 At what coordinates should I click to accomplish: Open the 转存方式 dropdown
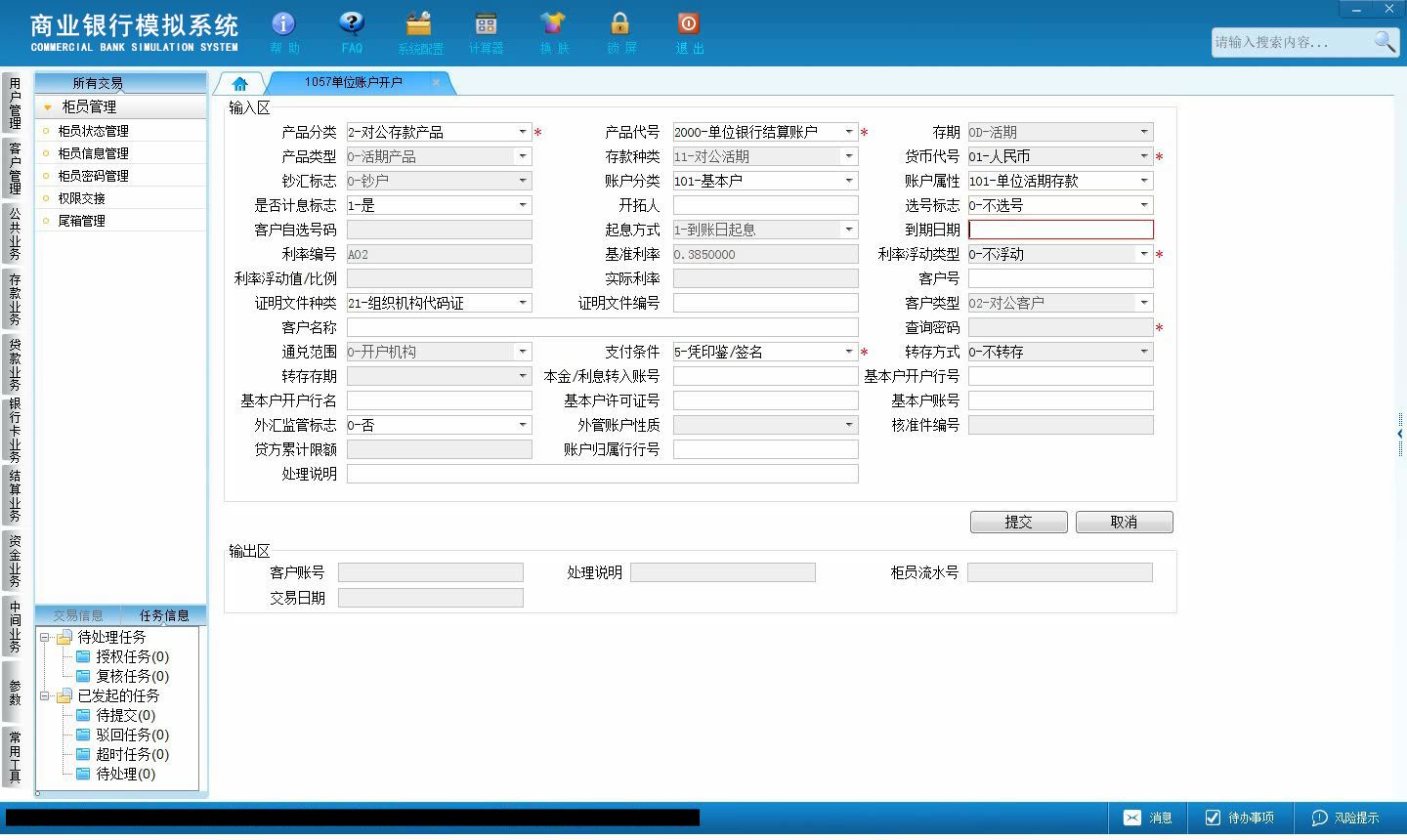click(x=1144, y=352)
